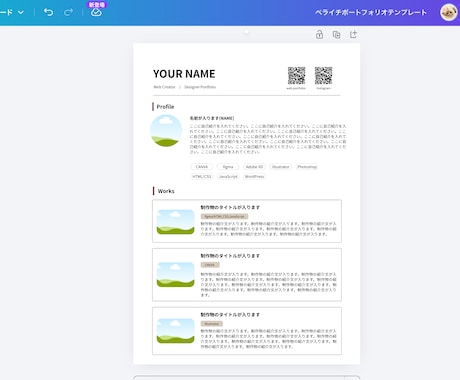Viewport: 460px width, 380px height.
Task: Select second work card landscape image
Action: [175, 275]
